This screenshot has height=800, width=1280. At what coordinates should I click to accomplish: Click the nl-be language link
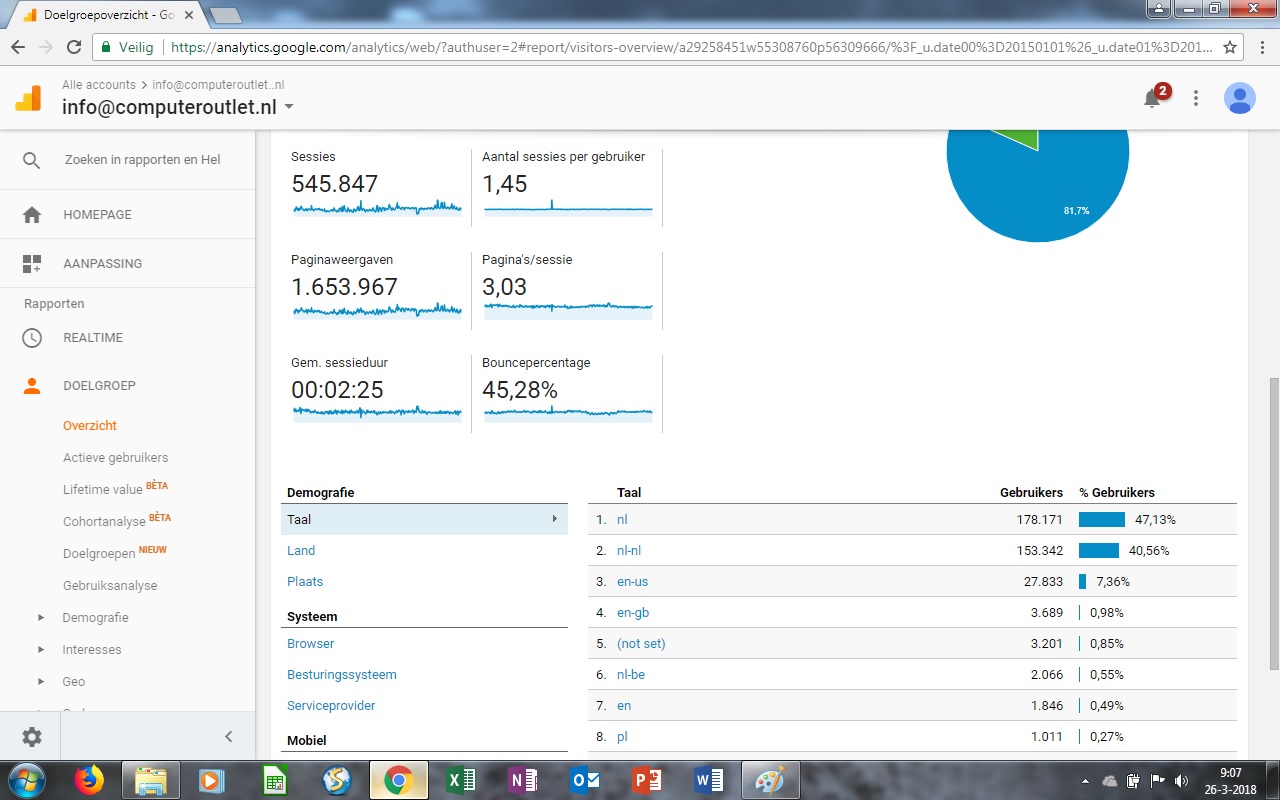pos(631,675)
